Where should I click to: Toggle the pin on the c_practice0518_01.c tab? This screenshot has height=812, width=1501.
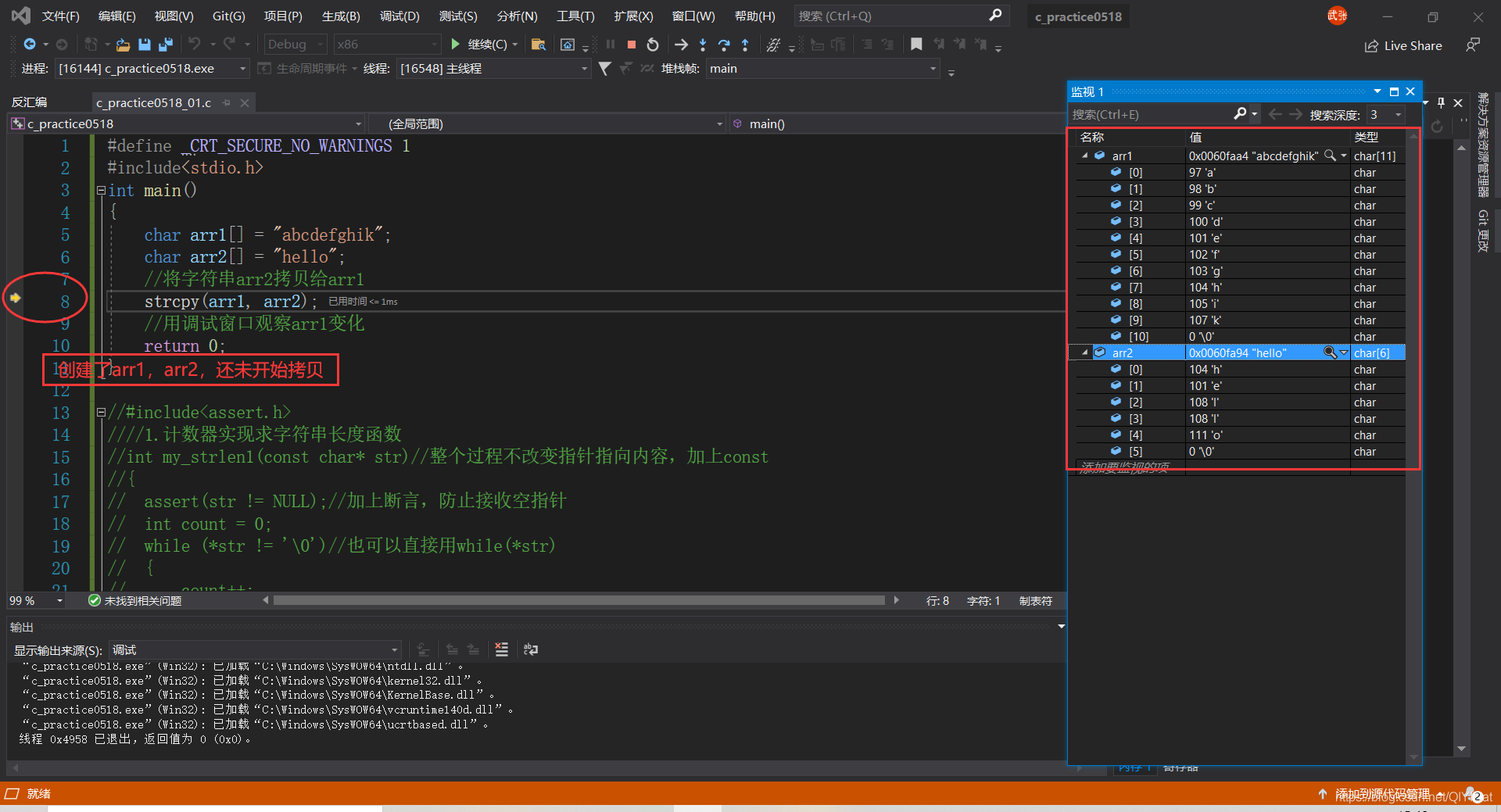pos(227,102)
